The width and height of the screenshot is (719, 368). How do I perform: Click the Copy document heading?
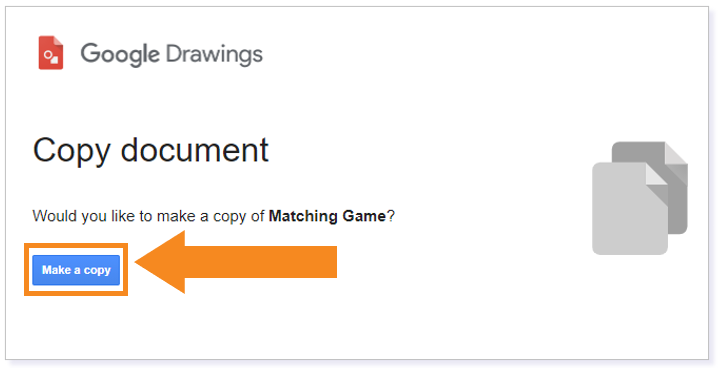click(150, 152)
